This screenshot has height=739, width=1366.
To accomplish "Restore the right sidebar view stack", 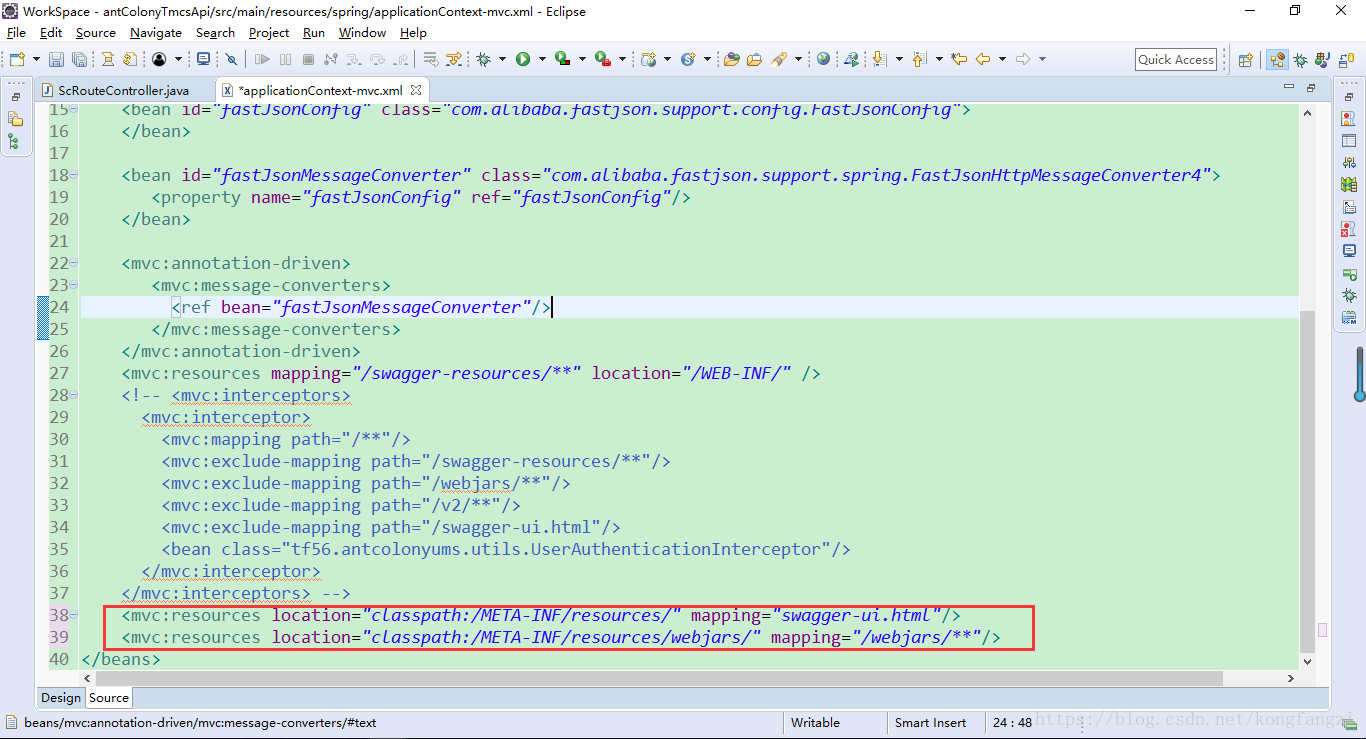I will click(x=1349, y=97).
